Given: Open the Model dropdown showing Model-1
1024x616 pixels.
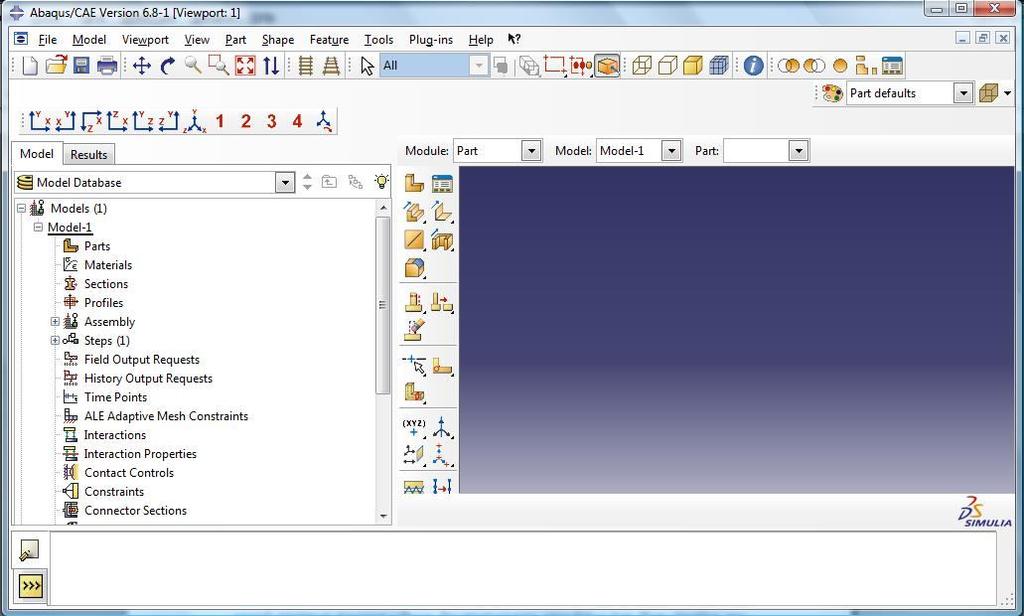Looking at the screenshot, I should click(671, 151).
